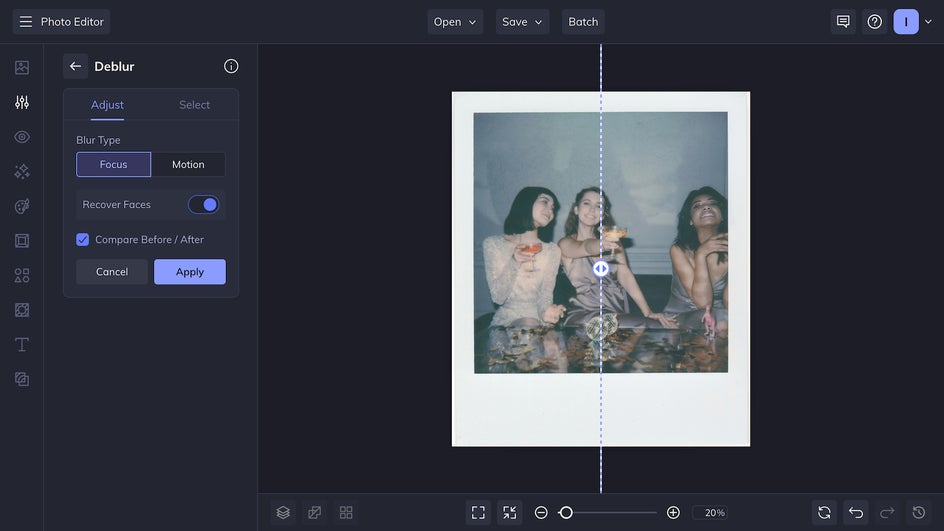Open the Layers panel icon
Image resolution: width=944 pixels, height=531 pixels.
(283, 512)
